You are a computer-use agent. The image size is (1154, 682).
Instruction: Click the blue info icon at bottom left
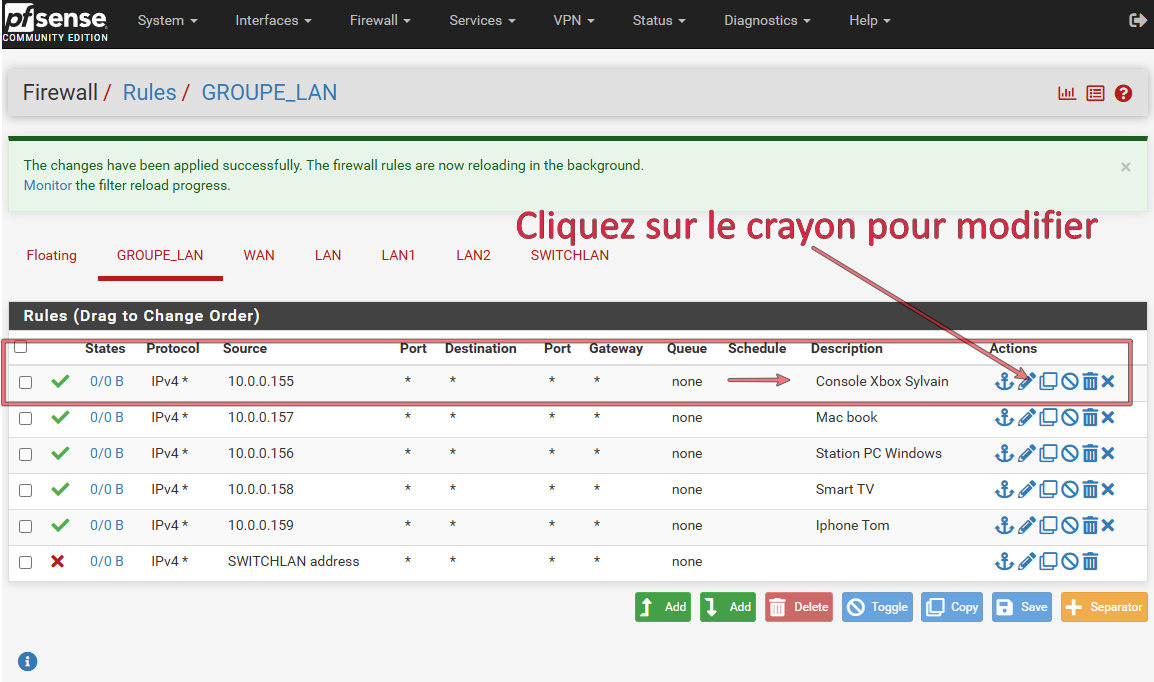pos(28,660)
